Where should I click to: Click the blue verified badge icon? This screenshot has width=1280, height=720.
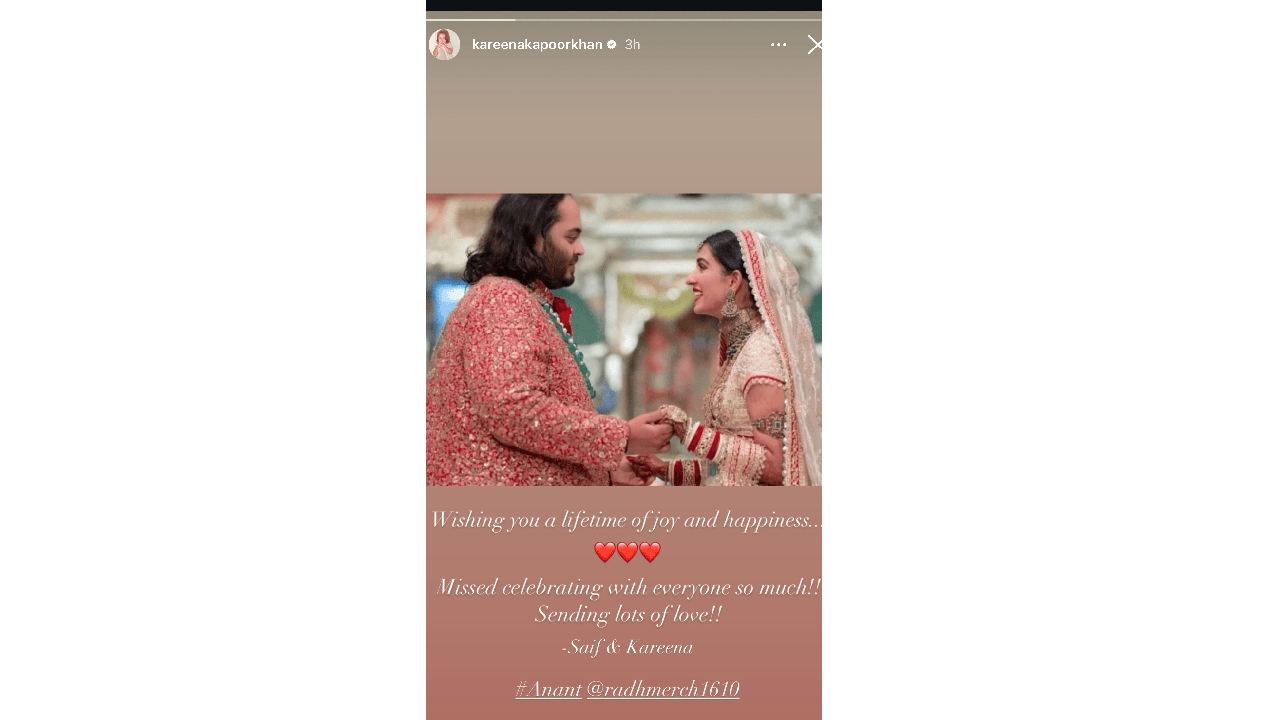pos(612,44)
